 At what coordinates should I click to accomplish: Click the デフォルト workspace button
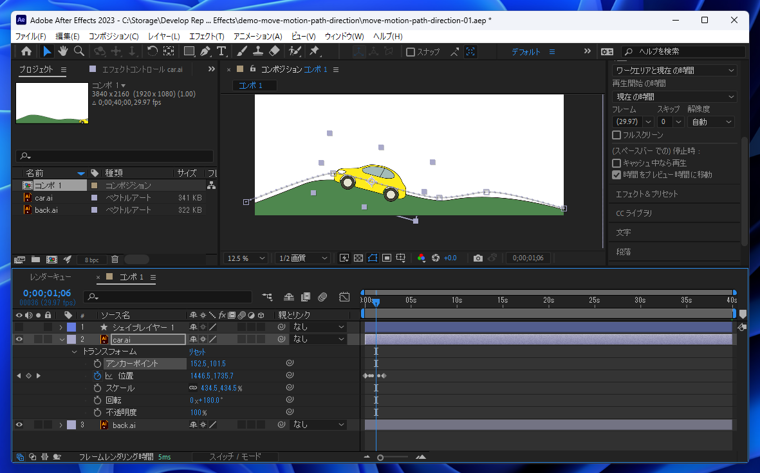coord(525,52)
